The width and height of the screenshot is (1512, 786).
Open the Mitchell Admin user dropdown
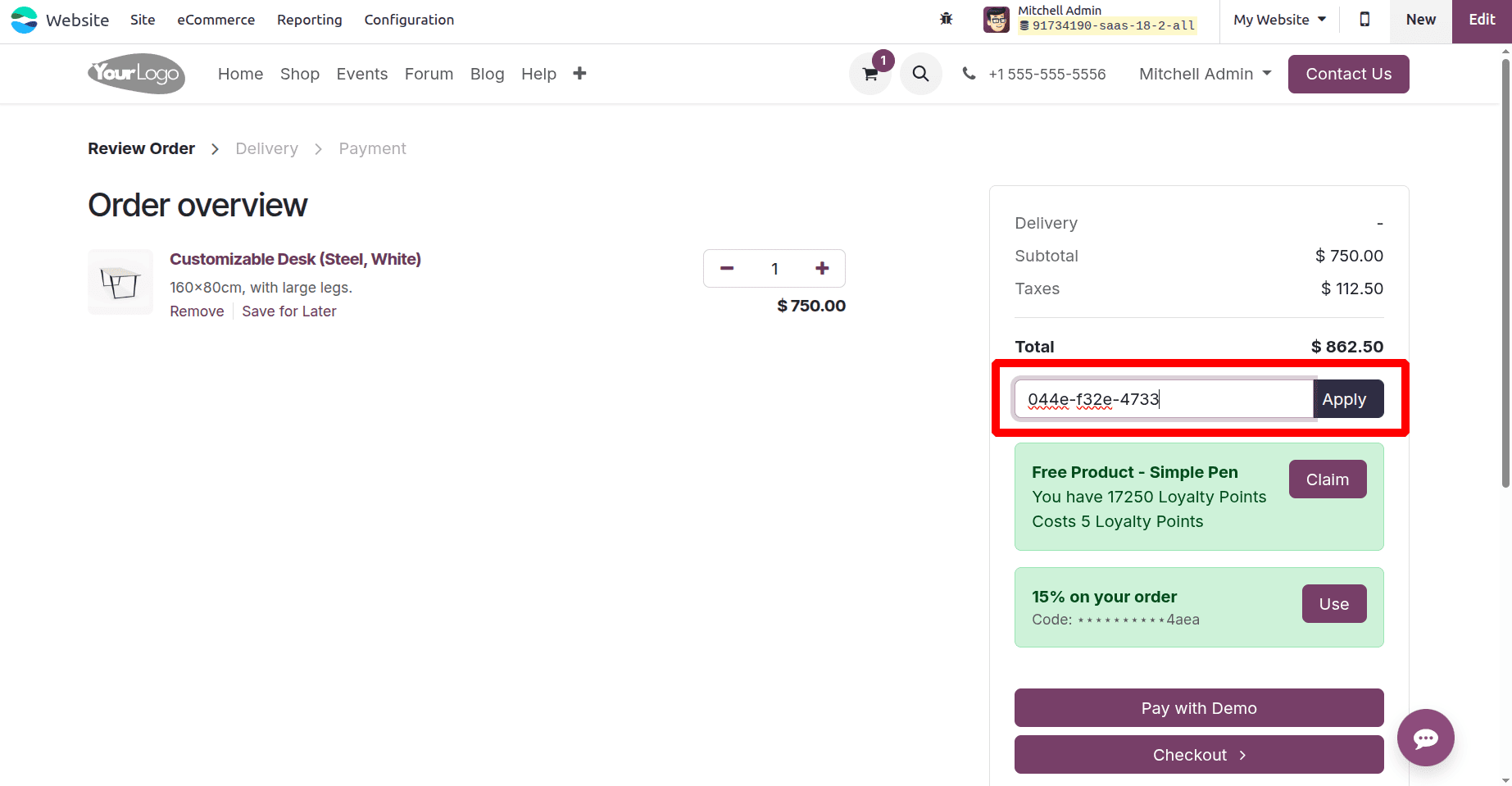(x=1205, y=74)
